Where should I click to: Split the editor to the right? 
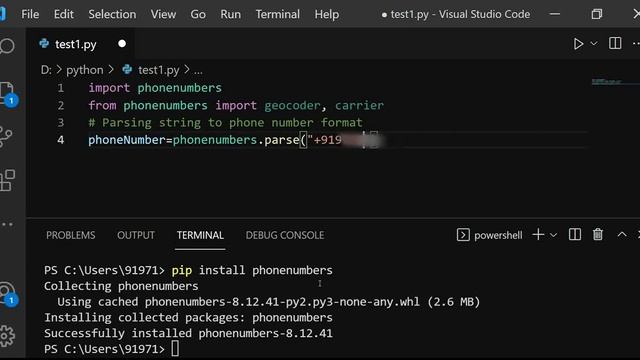(615, 43)
